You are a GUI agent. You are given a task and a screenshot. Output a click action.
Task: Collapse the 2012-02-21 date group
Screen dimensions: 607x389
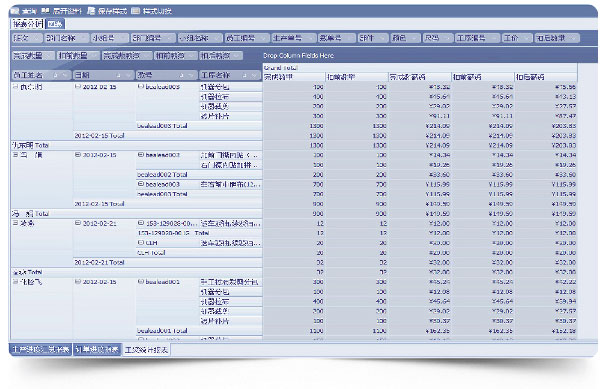78,223
